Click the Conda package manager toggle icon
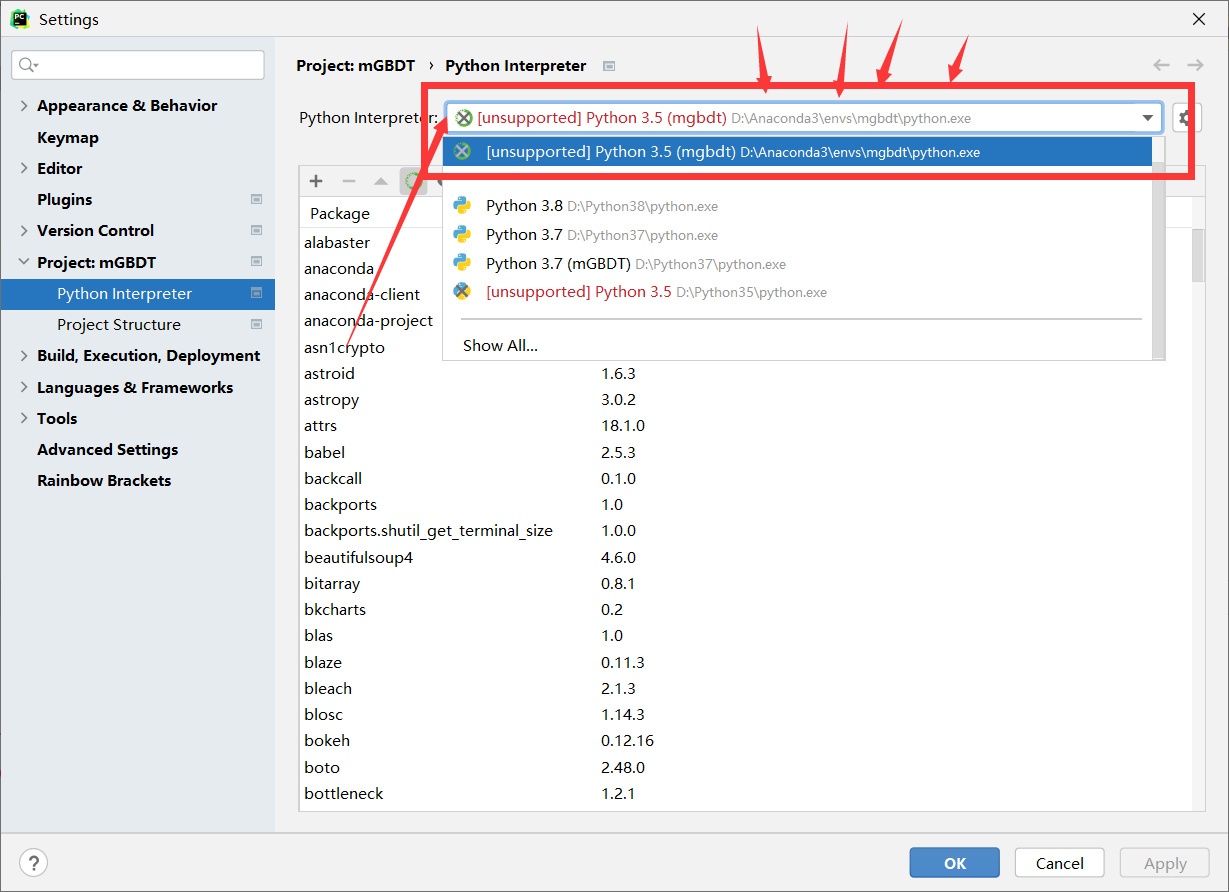This screenshot has width=1229, height=892. [x=413, y=181]
